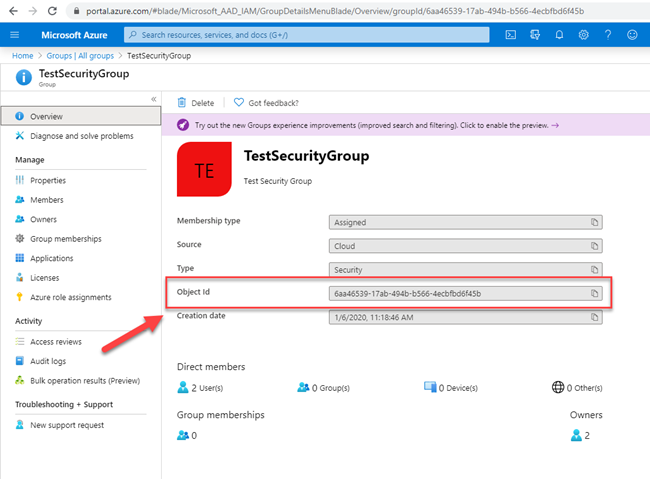
Task: Copy the Creation date value
Action: click(x=594, y=317)
